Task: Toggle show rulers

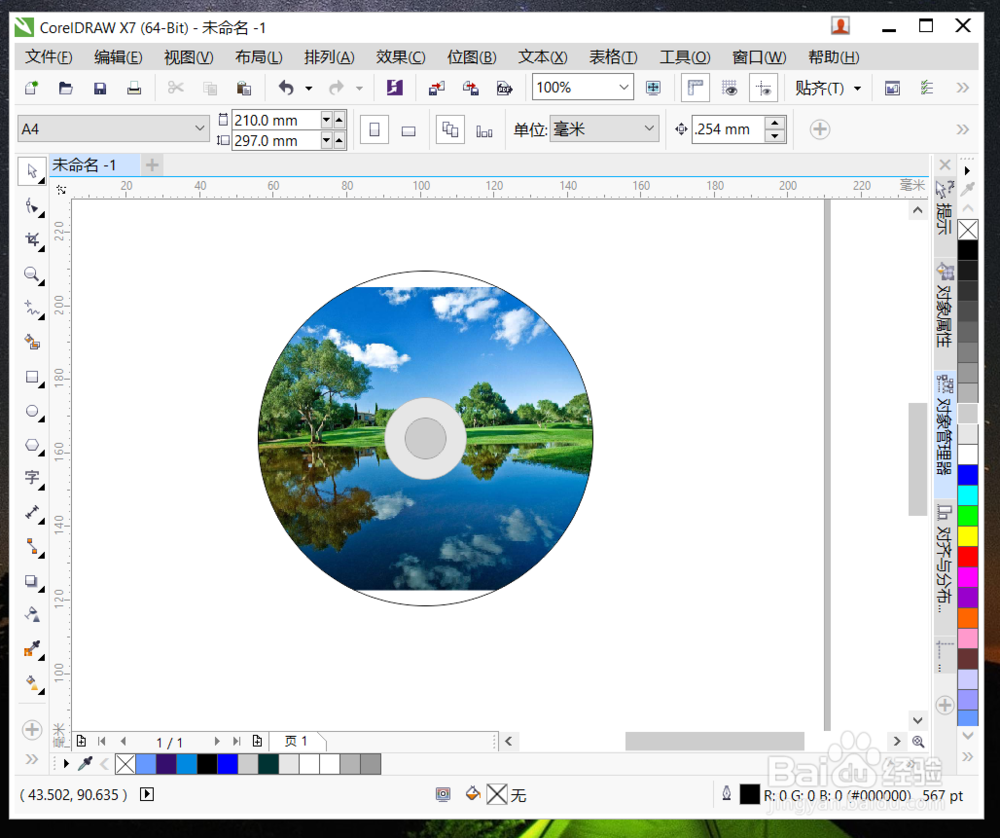Action: point(695,88)
